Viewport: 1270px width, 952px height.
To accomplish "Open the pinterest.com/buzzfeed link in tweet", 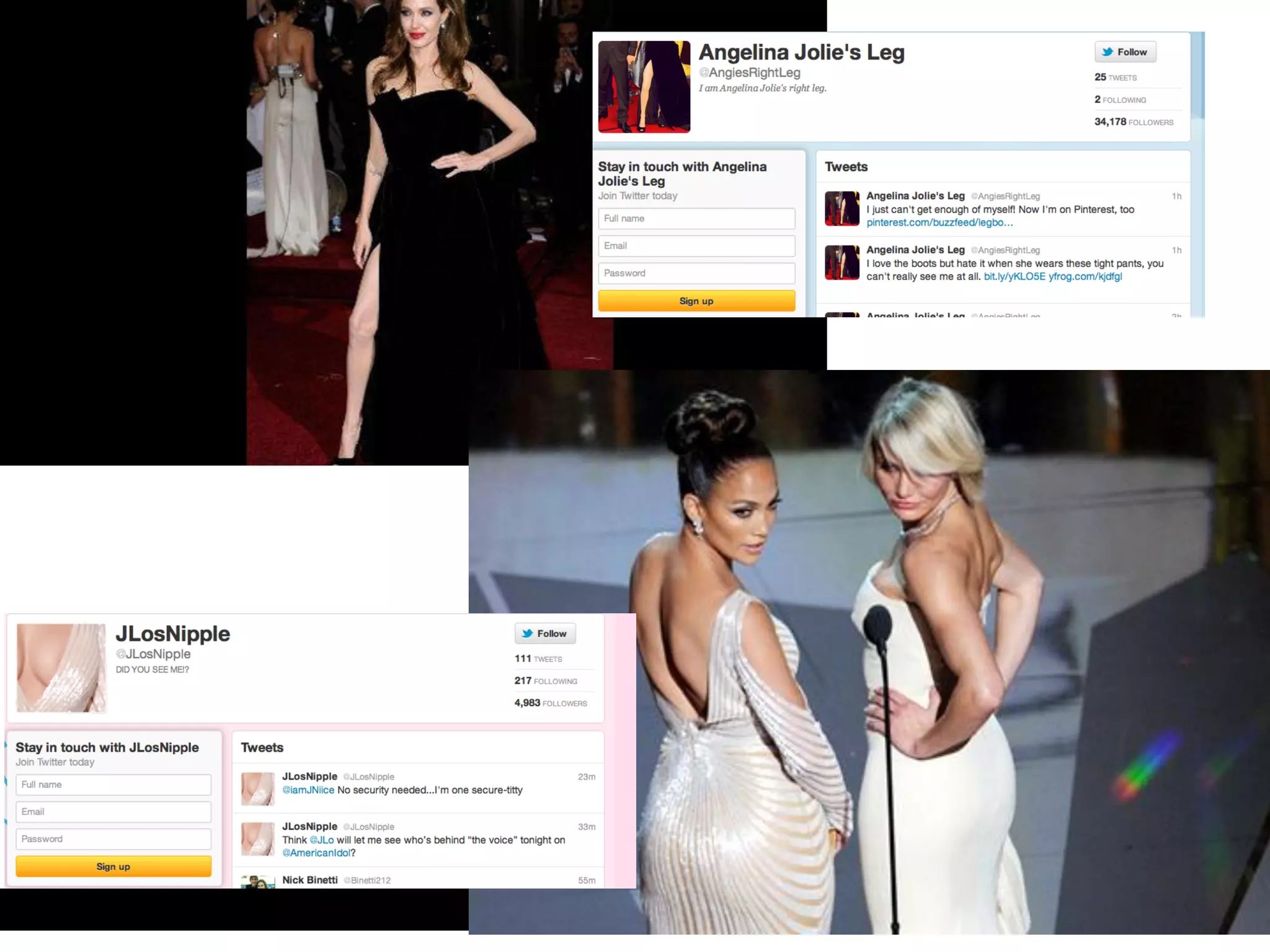I will coord(939,223).
